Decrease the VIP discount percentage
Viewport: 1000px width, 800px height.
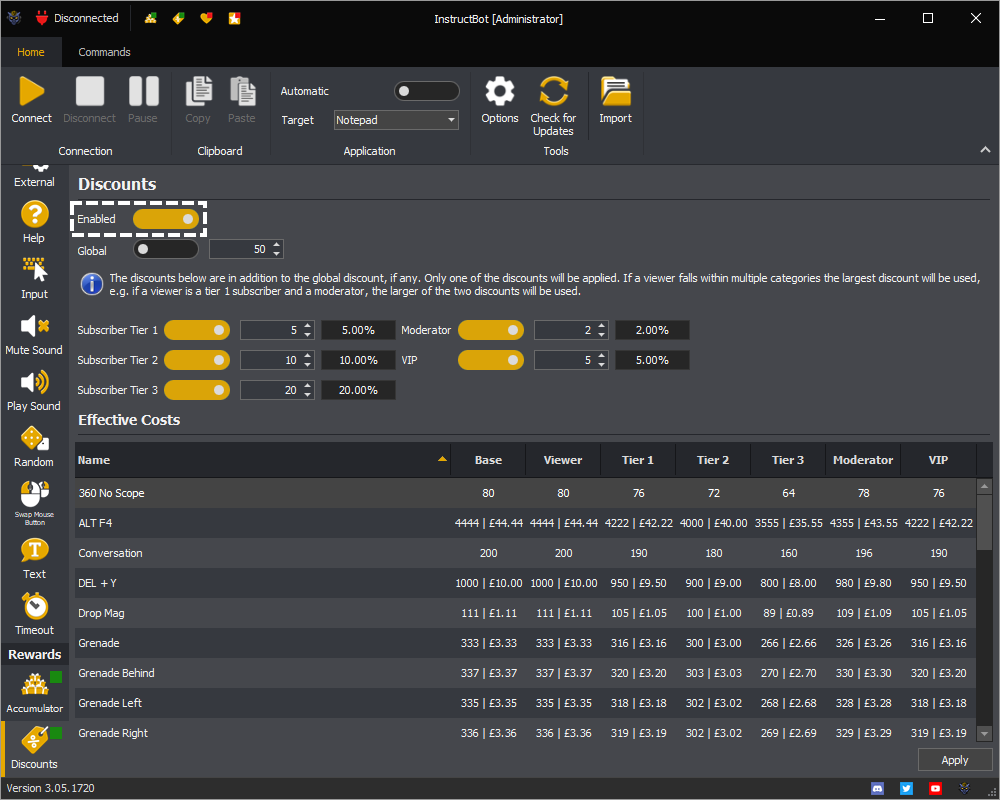pyautogui.click(x=602, y=364)
